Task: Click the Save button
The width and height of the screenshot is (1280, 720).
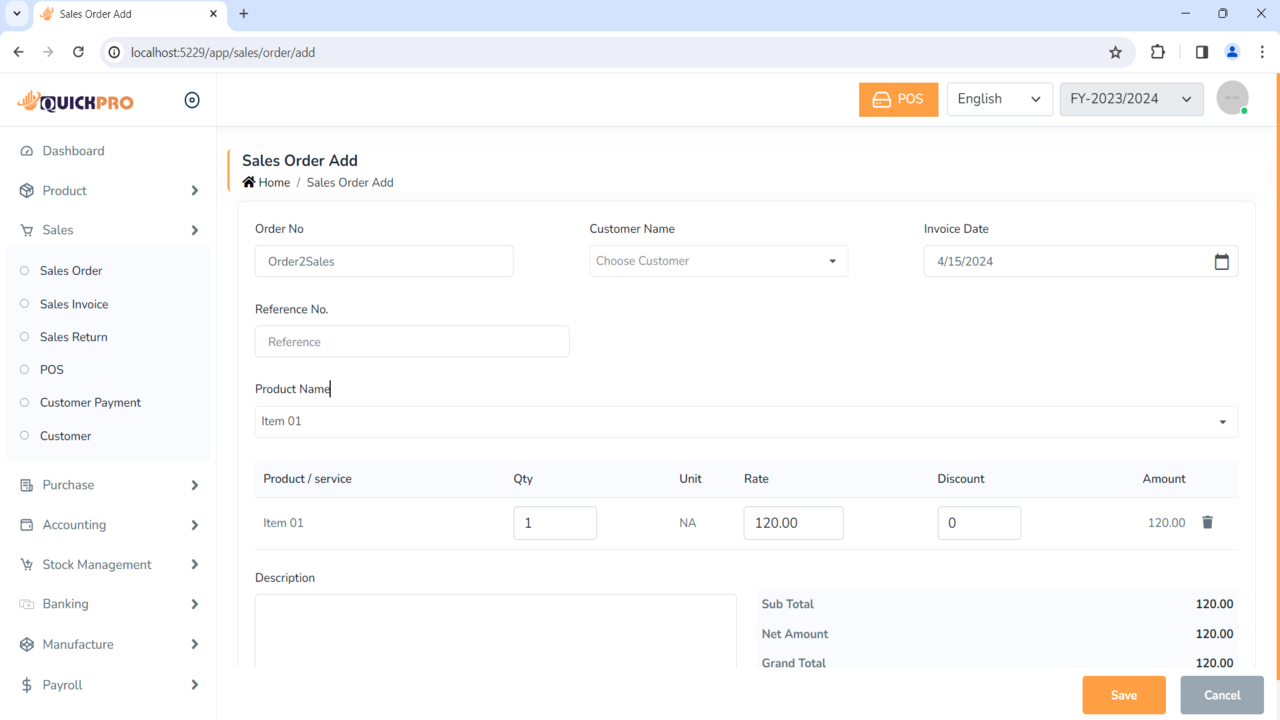Action: coord(1123,694)
